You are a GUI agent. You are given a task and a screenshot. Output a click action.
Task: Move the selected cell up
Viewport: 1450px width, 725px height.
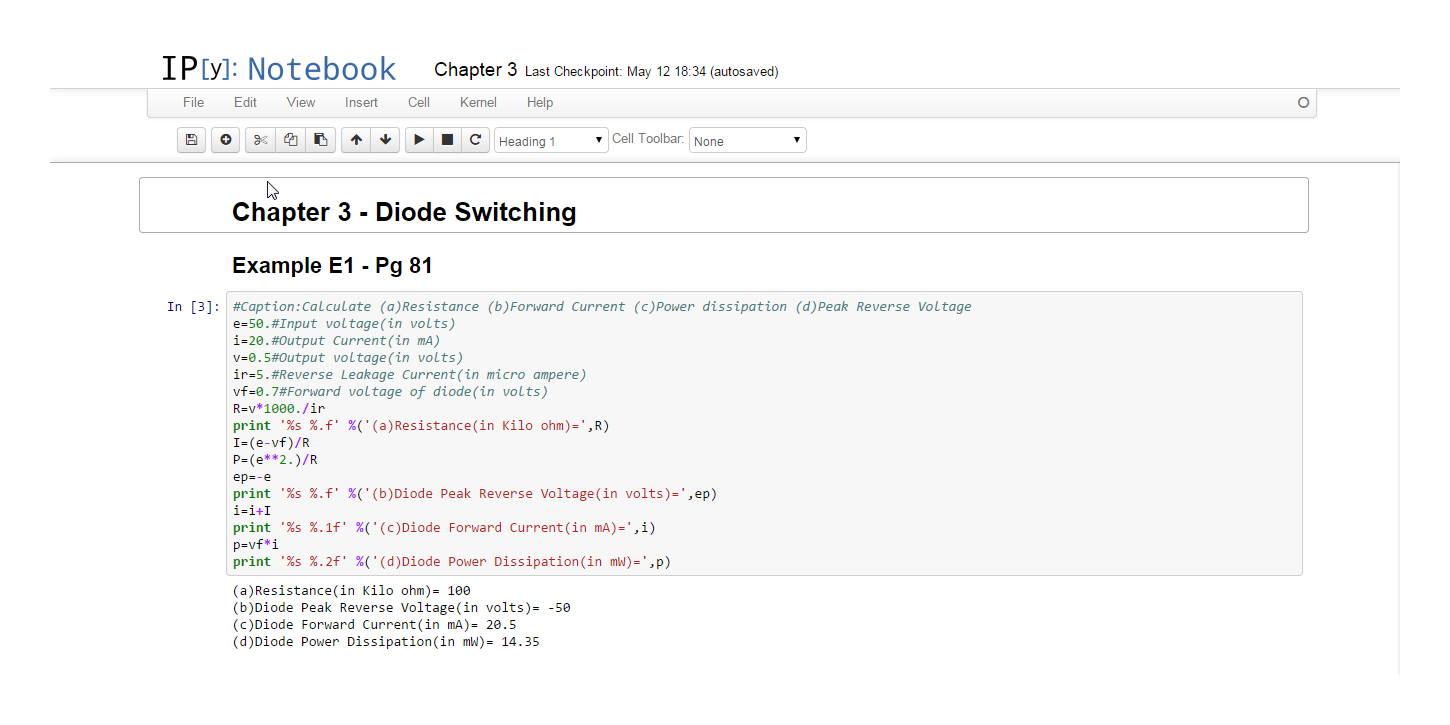point(356,140)
